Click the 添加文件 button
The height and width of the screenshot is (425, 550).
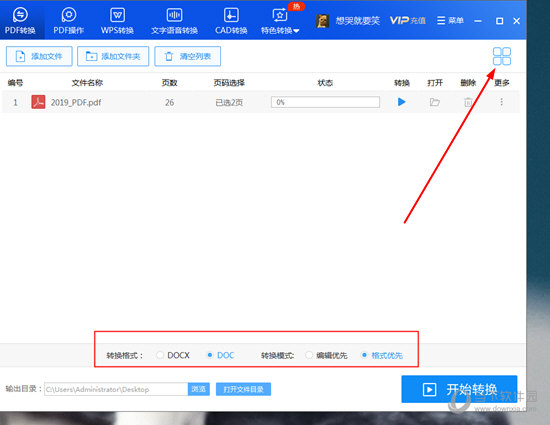39,56
